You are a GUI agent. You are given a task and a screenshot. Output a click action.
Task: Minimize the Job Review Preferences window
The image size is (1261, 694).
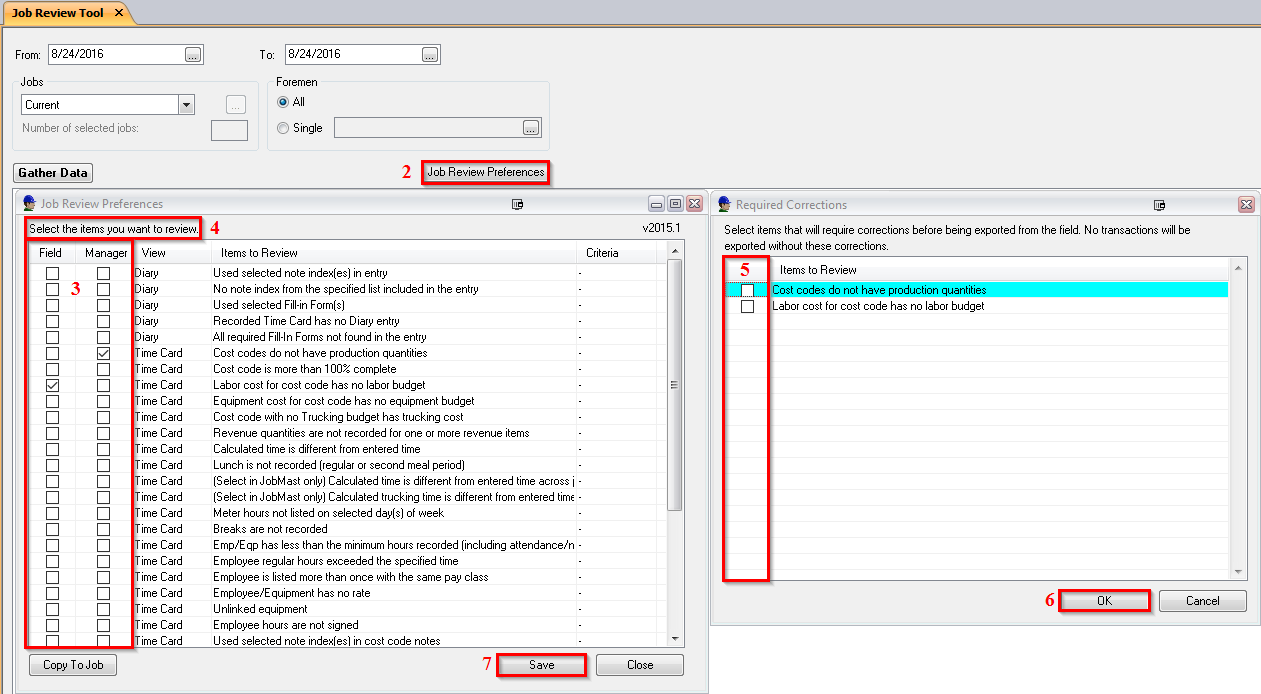(x=657, y=204)
